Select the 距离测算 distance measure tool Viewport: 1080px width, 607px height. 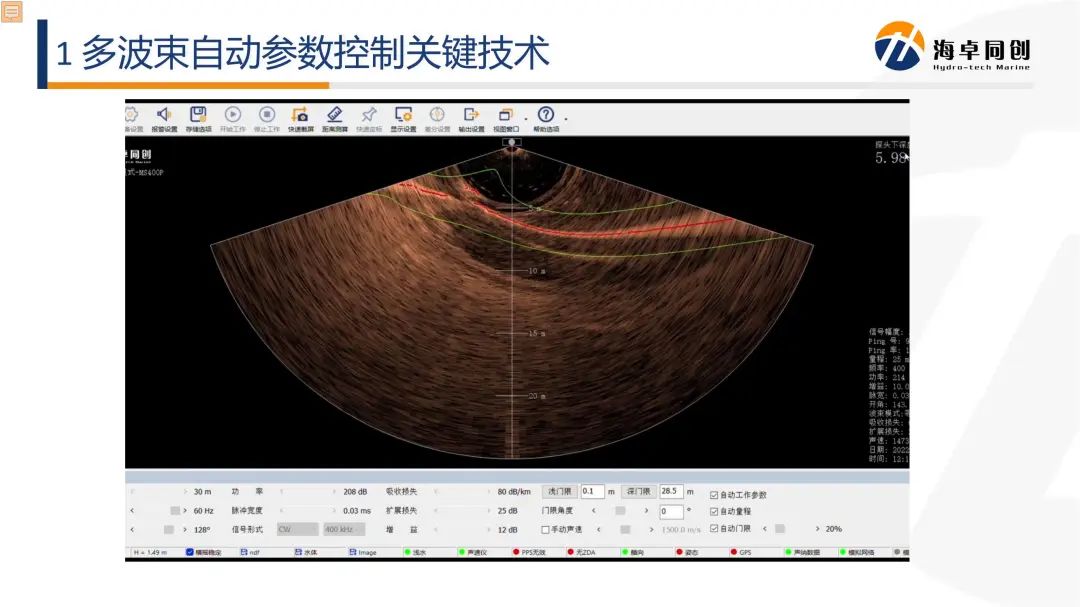click(x=334, y=115)
